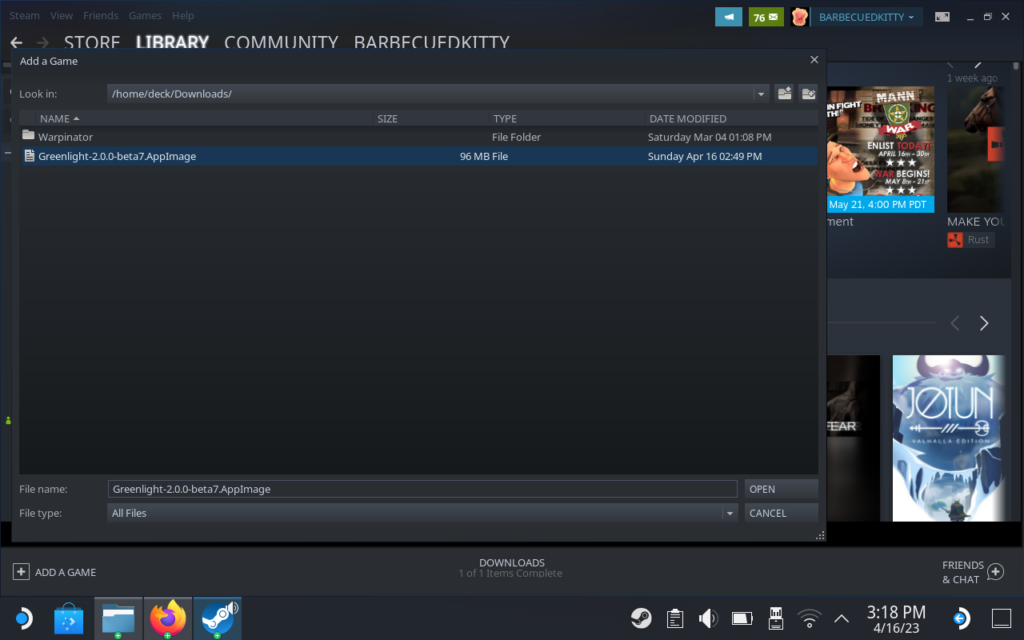Switch to the COMMUNITY tab

[281, 42]
